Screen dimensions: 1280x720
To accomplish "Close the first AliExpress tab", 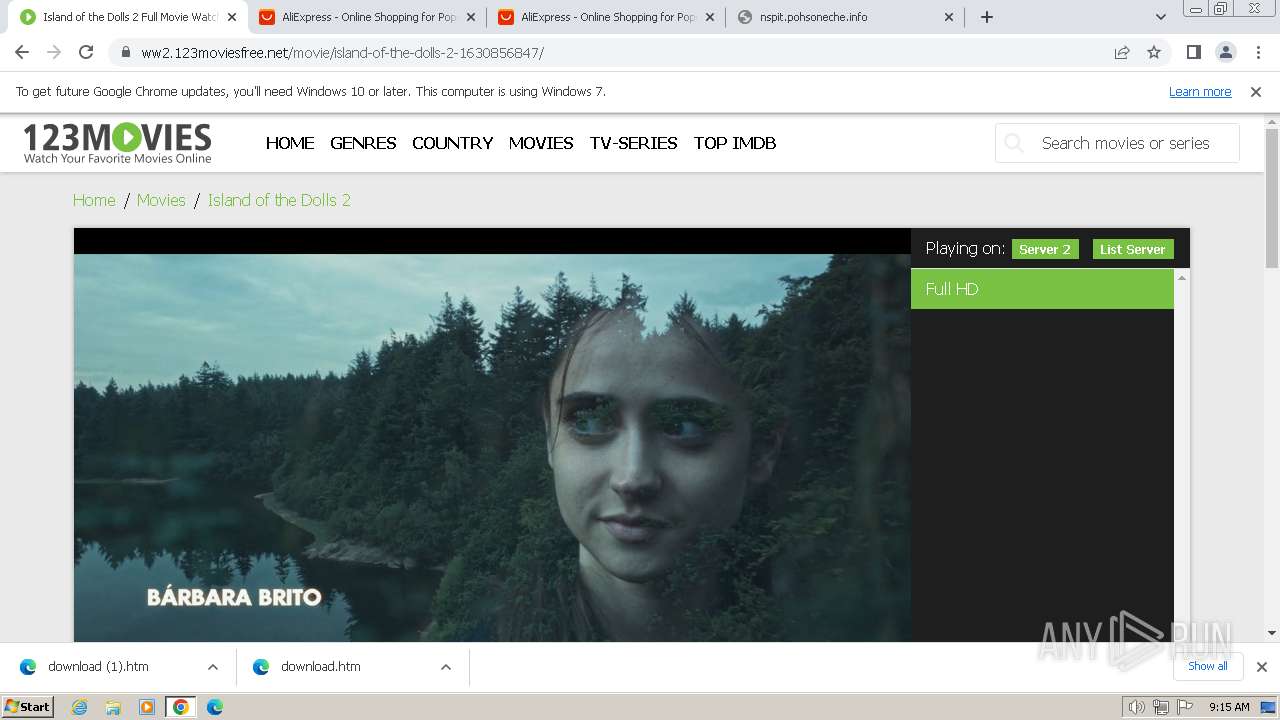I will click(471, 17).
